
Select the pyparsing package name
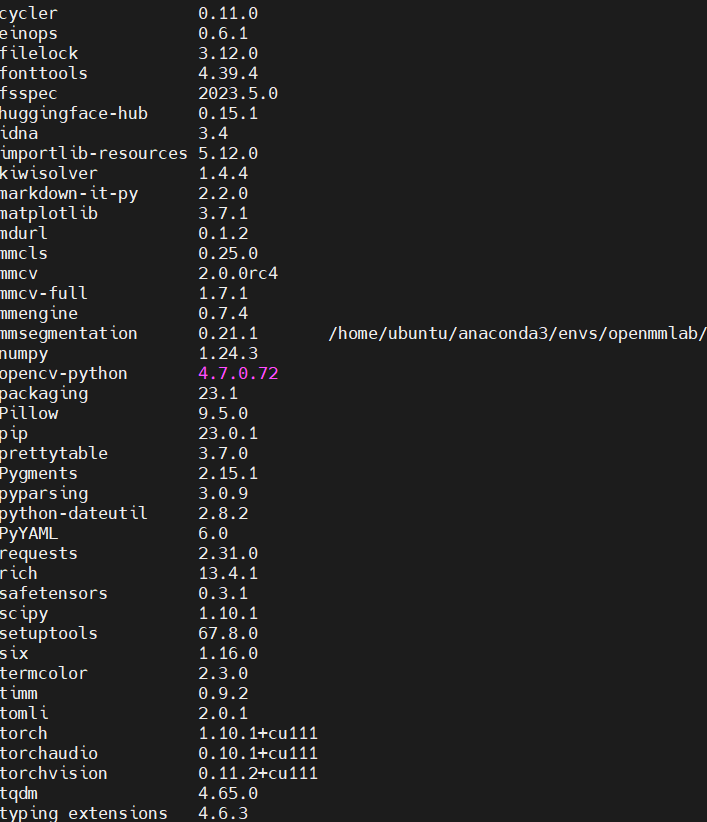coord(44,494)
